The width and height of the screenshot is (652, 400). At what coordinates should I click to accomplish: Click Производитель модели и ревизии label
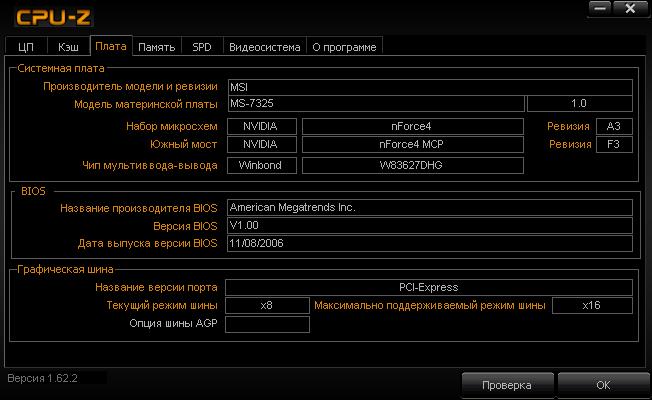pyautogui.click(x=131, y=86)
